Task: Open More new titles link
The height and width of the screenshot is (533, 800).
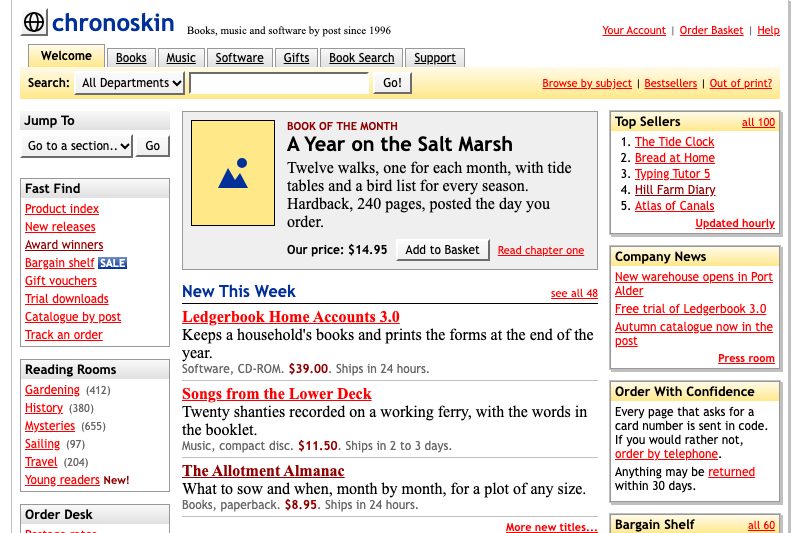Action: (x=552, y=527)
